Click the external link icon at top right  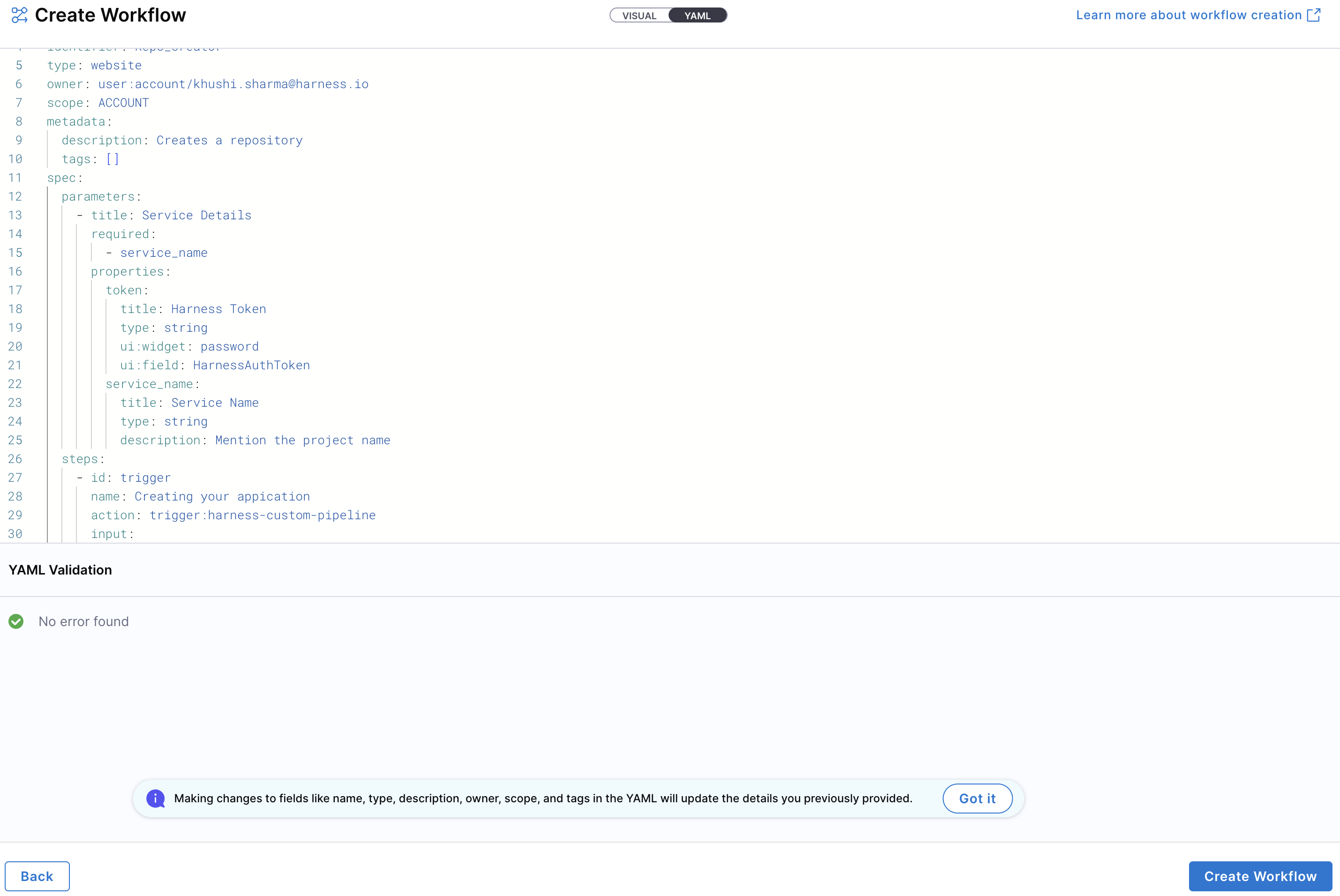pyautogui.click(x=1314, y=15)
